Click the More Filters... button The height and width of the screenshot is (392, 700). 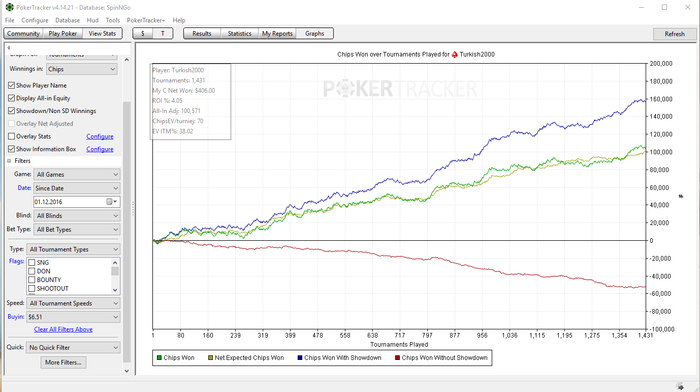point(63,362)
